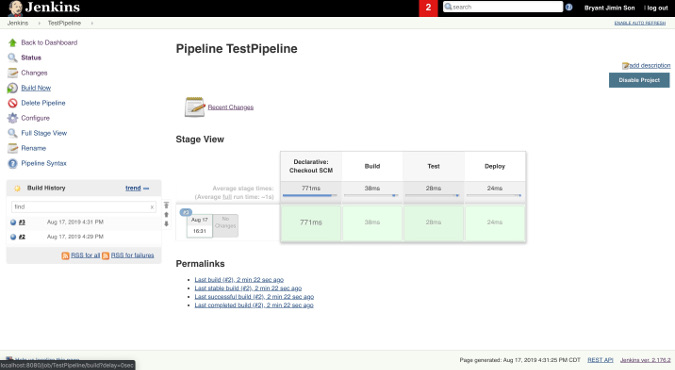Click the Pipeline Syntax help icon

tap(12, 163)
